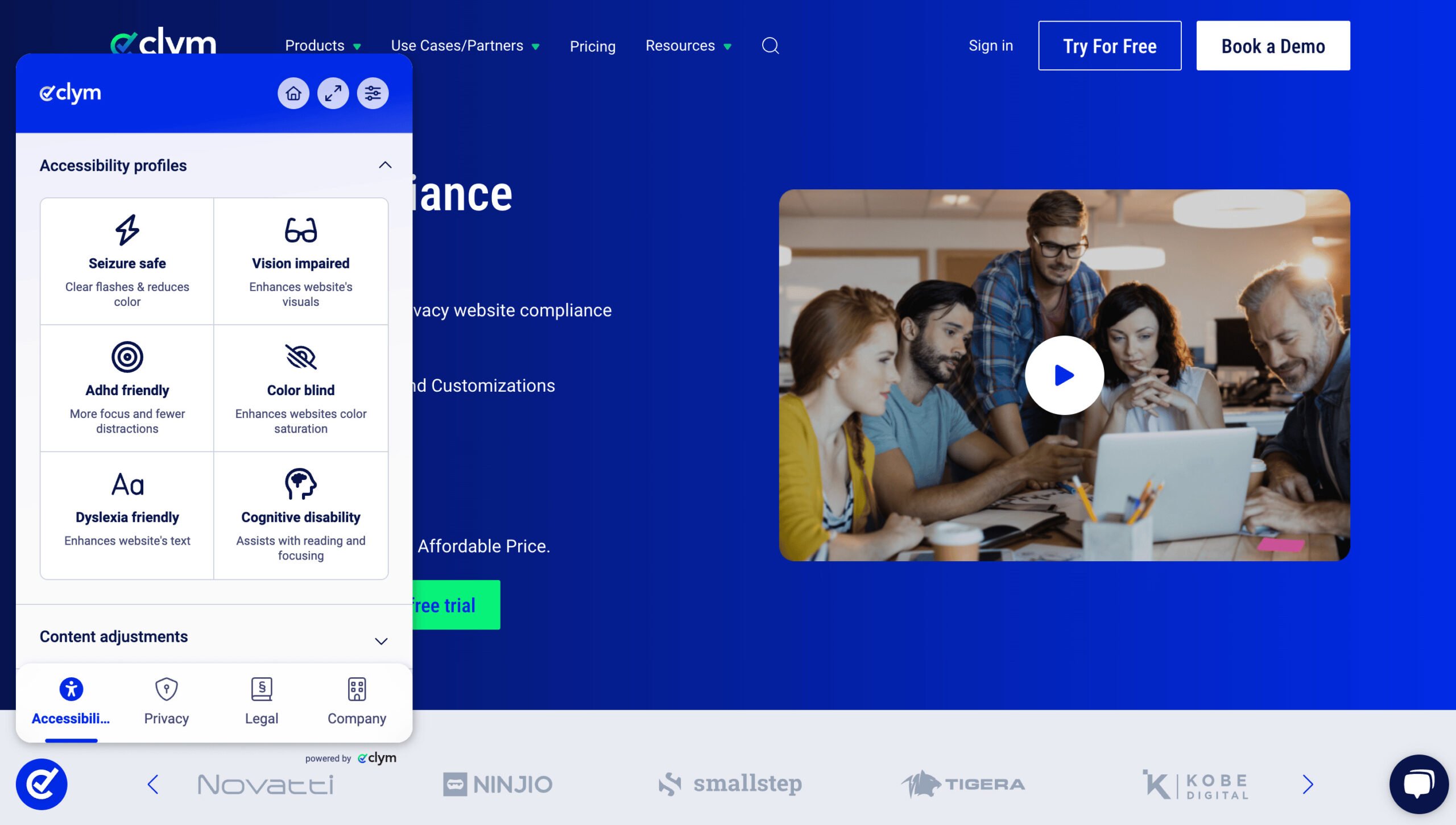The width and height of the screenshot is (1456, 825).
Task: Expand the widget with fullscreen arrows icon
Action: [333, 93]
